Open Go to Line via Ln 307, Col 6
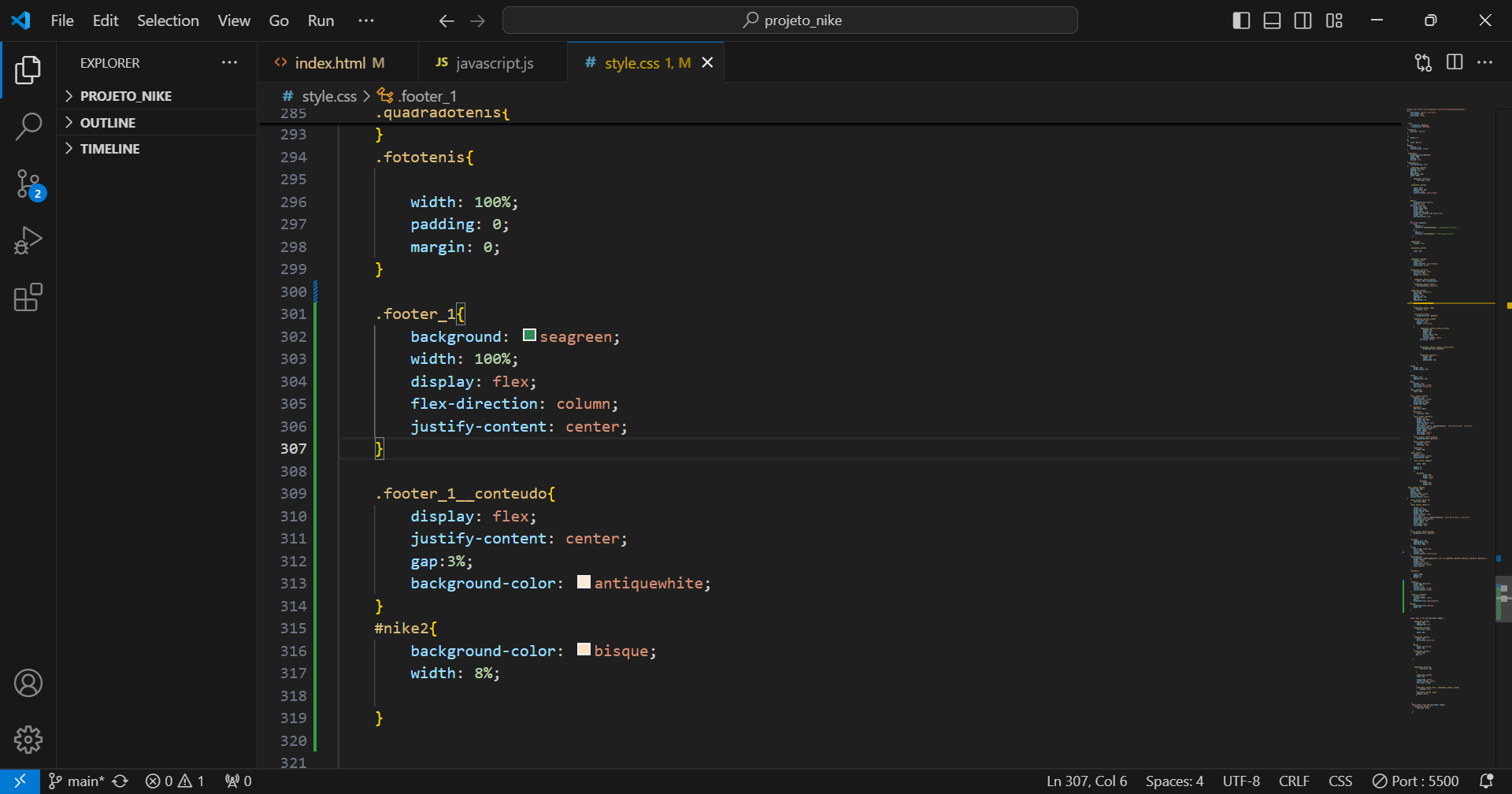Screen dimensions: 1512x794 (1087, 781)
